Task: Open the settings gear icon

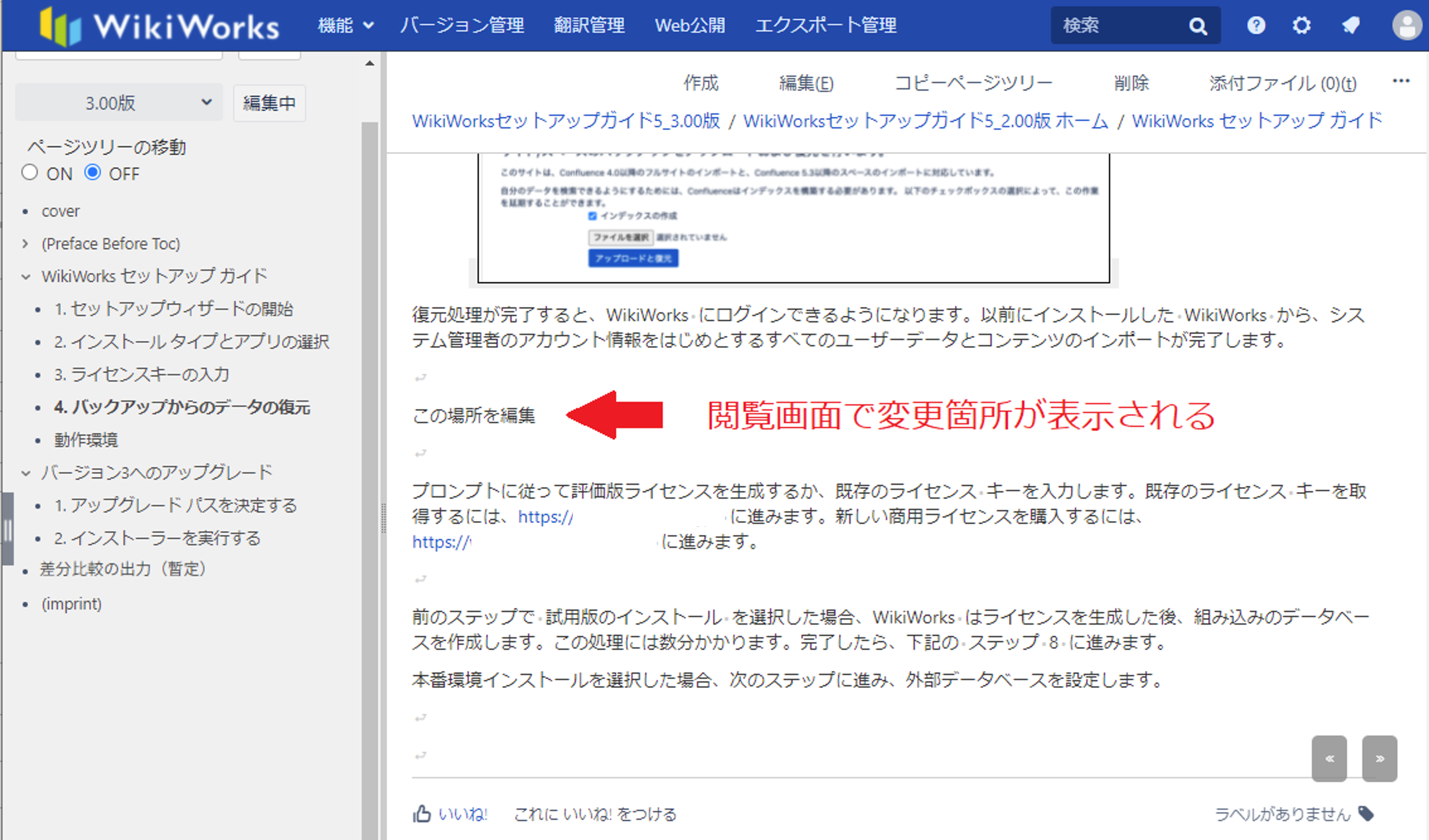Action: (x=1301, y=26)
